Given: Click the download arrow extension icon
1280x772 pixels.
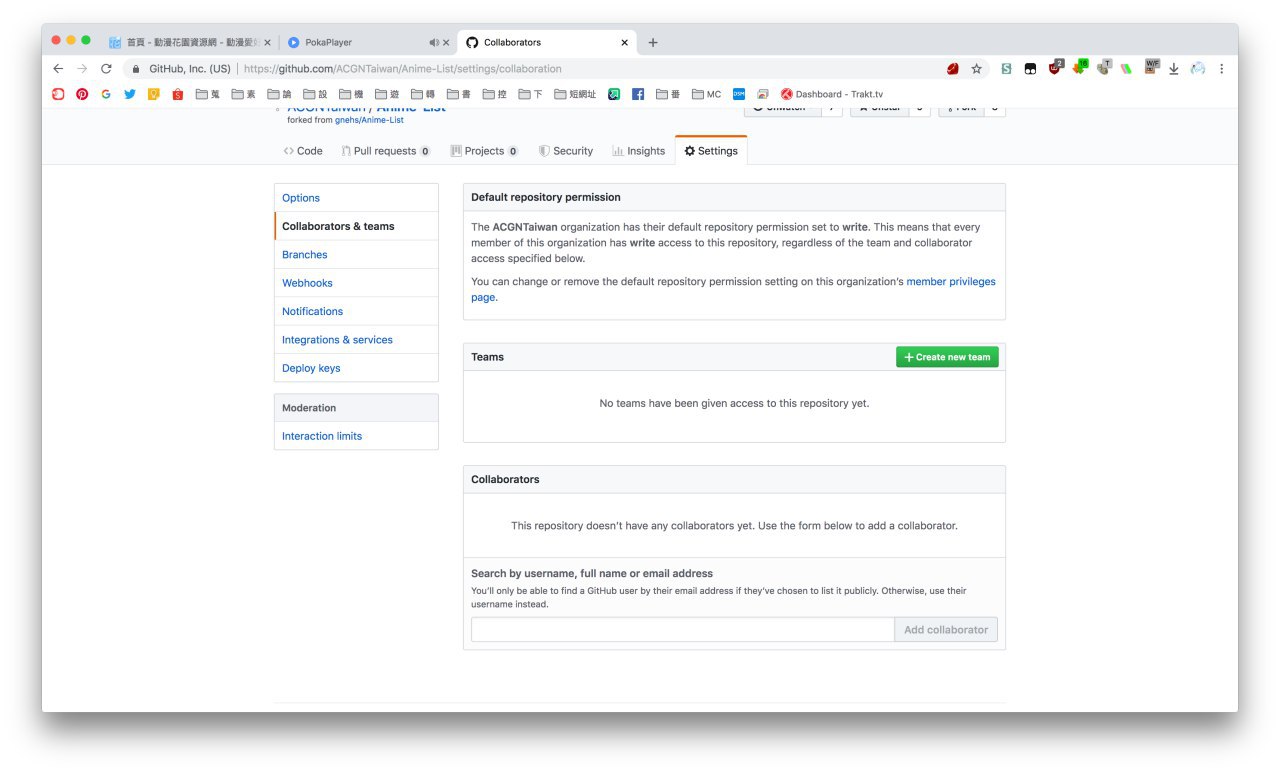Looking at the screenshot, I should tap(1174, 69).
